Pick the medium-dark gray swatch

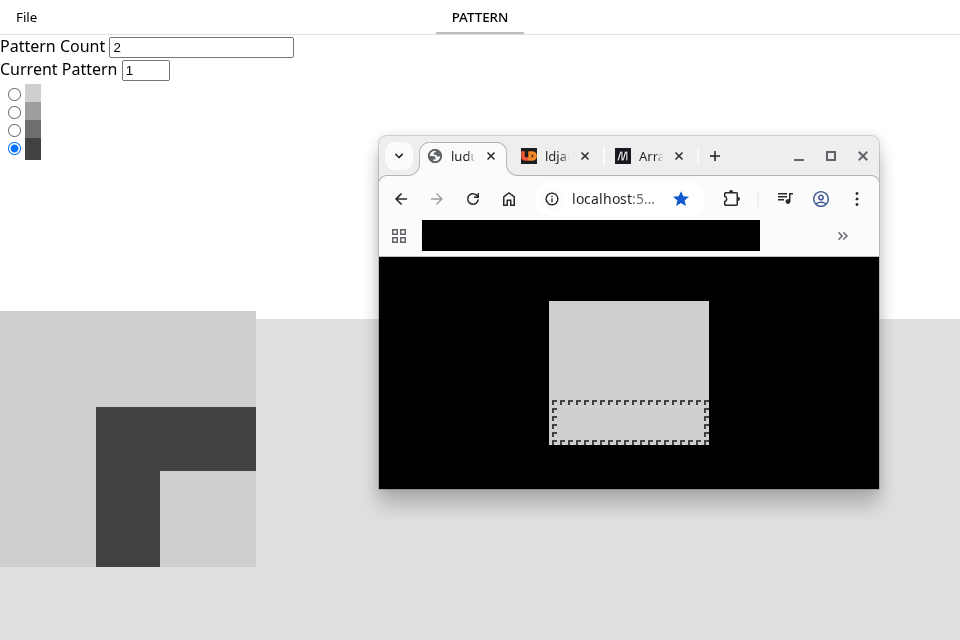(33, 129)
